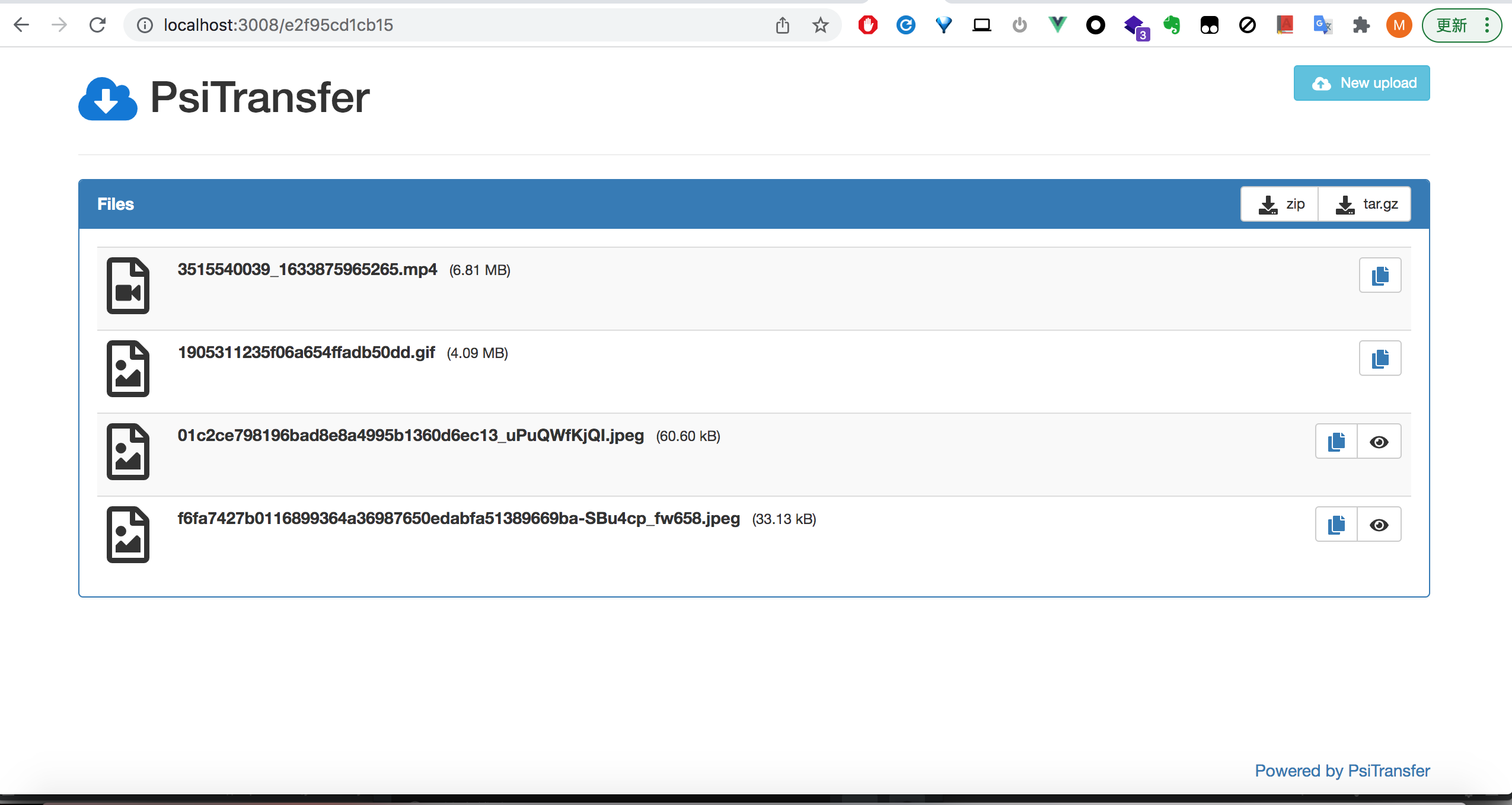Viewport: 1512px width, 805px height.
Task: Download all files as zip
Action: [1280, 205]
